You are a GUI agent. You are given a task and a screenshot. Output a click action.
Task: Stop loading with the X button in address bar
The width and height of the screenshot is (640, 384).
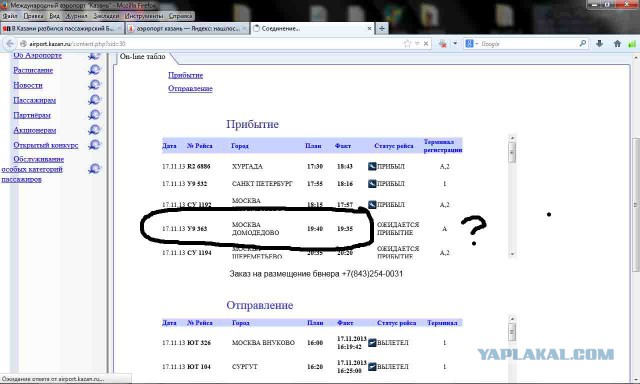[426, 44]
